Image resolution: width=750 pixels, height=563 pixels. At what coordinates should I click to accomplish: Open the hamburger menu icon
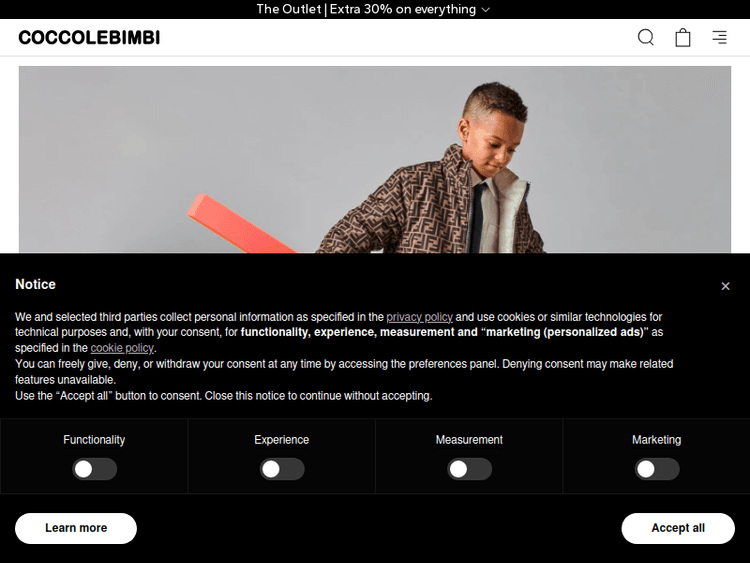pos(719,37)
